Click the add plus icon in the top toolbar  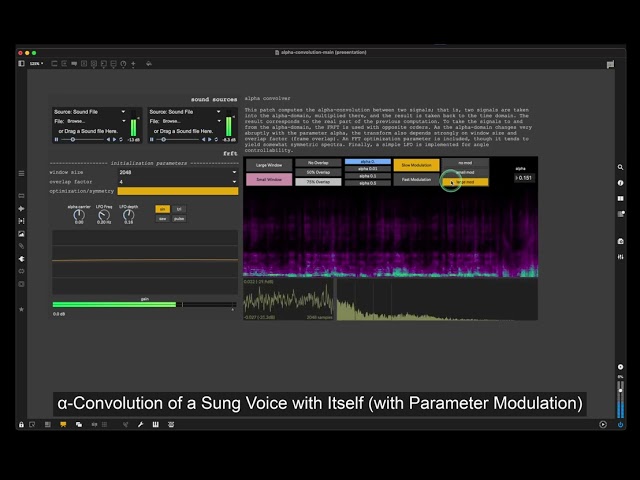coord(133,64)
